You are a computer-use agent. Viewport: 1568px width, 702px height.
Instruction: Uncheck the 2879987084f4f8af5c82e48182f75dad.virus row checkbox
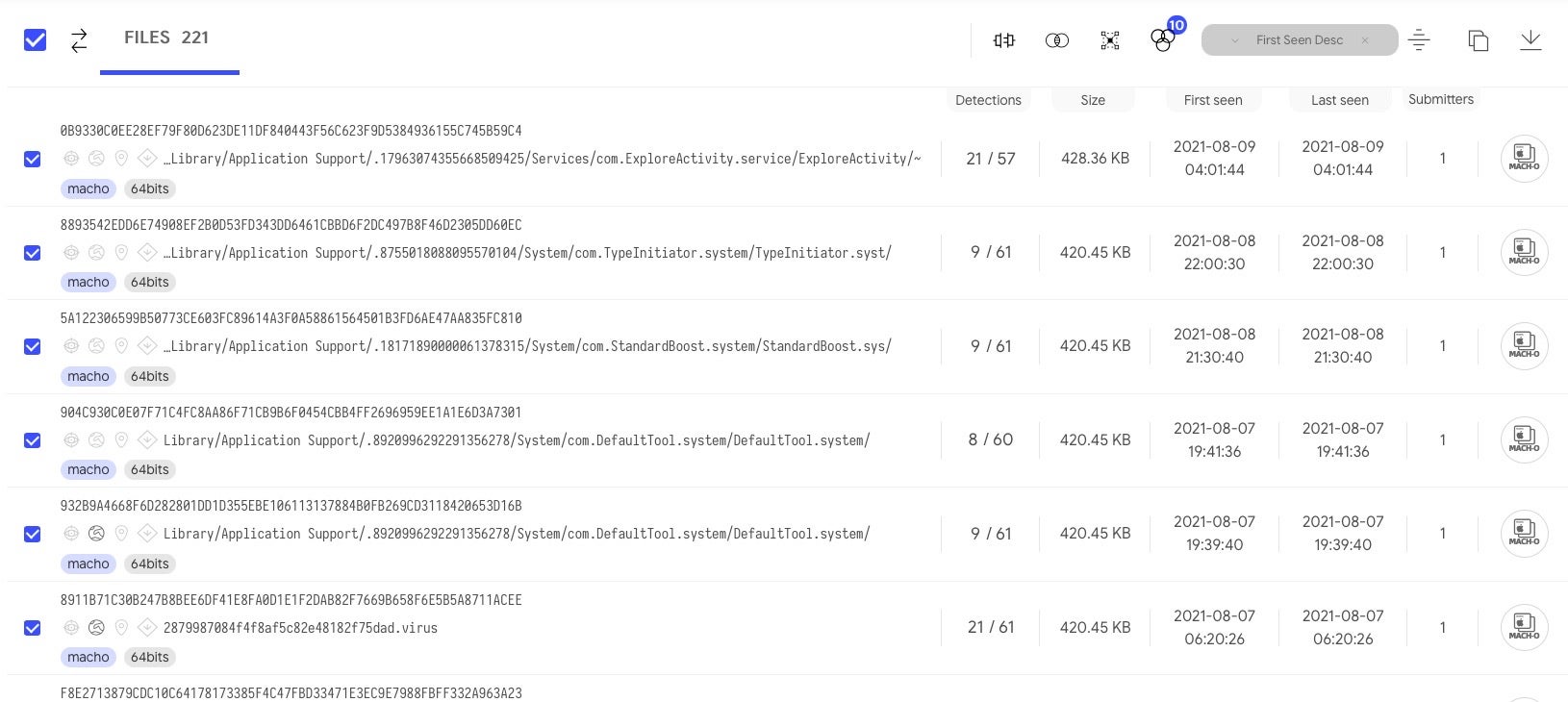pos(33,628)
